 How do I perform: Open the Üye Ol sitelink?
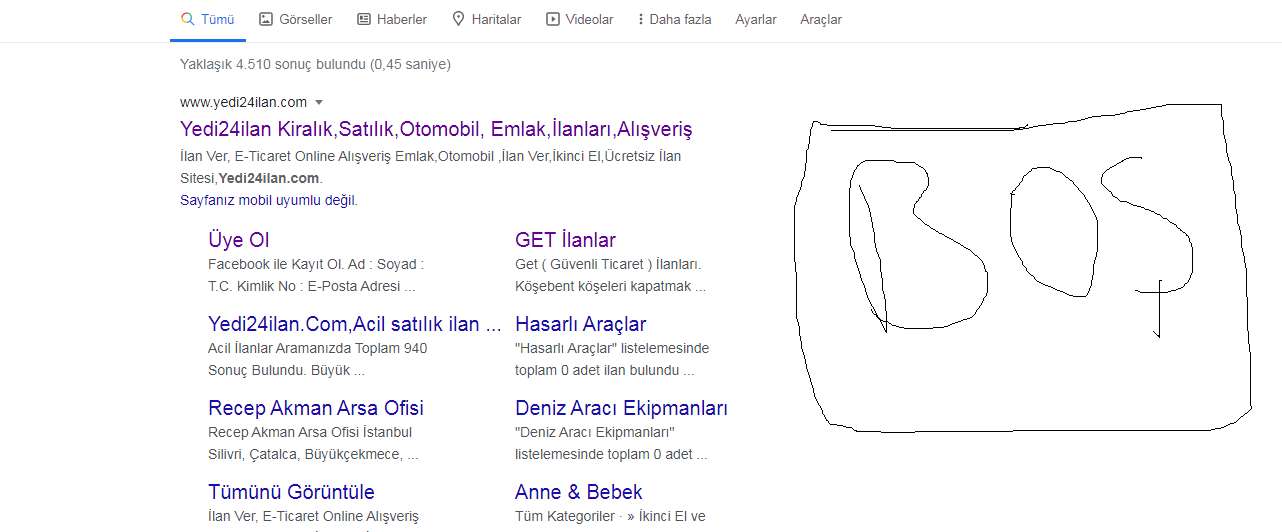pos(239,240)
